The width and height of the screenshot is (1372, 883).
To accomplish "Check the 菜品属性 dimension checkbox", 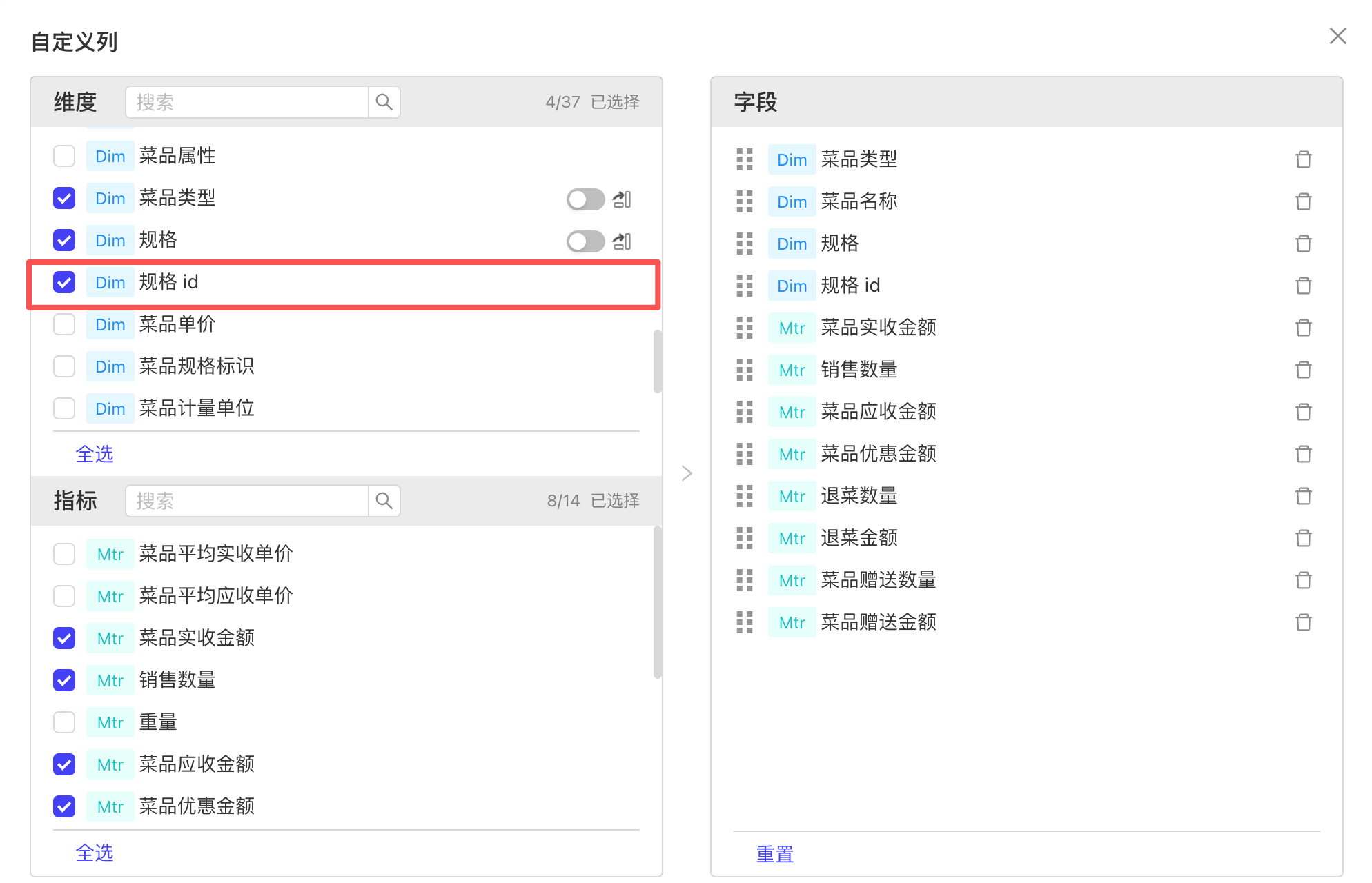I will pyautogui.click(x=64, y=156).
